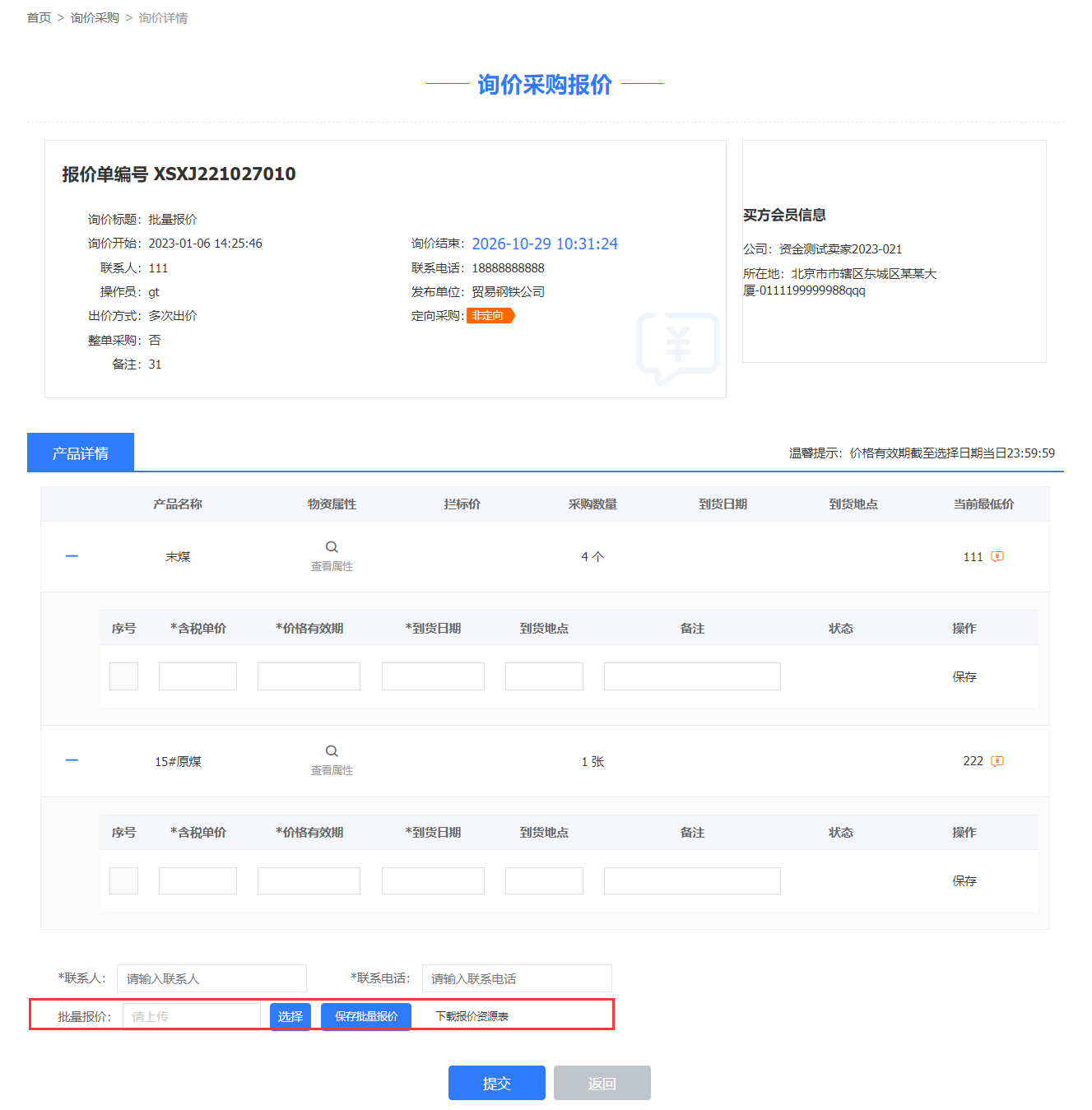This screenshot has width=1092, height=1110.
Task: Click the magnifier icon in 15#原煤 row
Action: 332,751
